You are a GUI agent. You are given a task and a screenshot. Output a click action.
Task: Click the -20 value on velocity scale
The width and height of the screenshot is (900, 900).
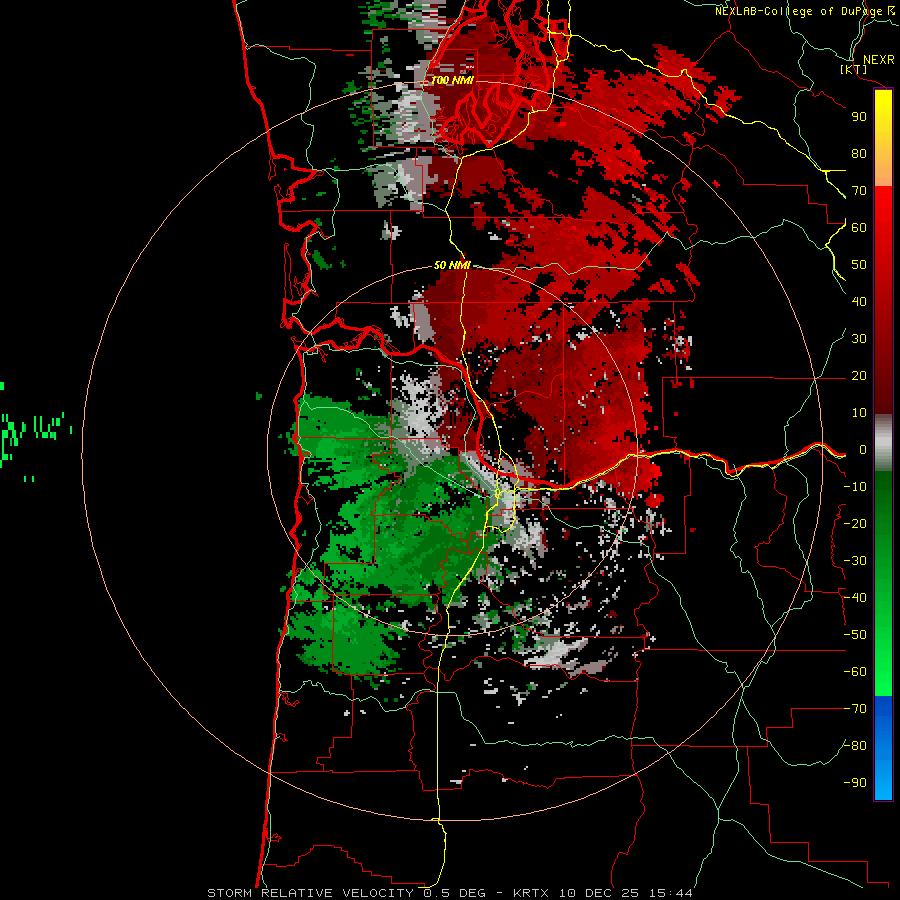coord(855,524)
